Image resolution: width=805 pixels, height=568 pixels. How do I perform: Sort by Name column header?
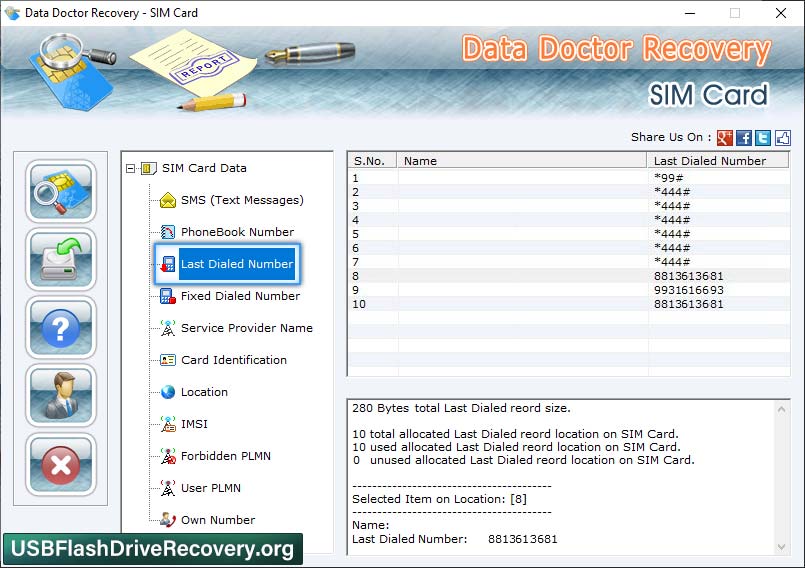522,161
